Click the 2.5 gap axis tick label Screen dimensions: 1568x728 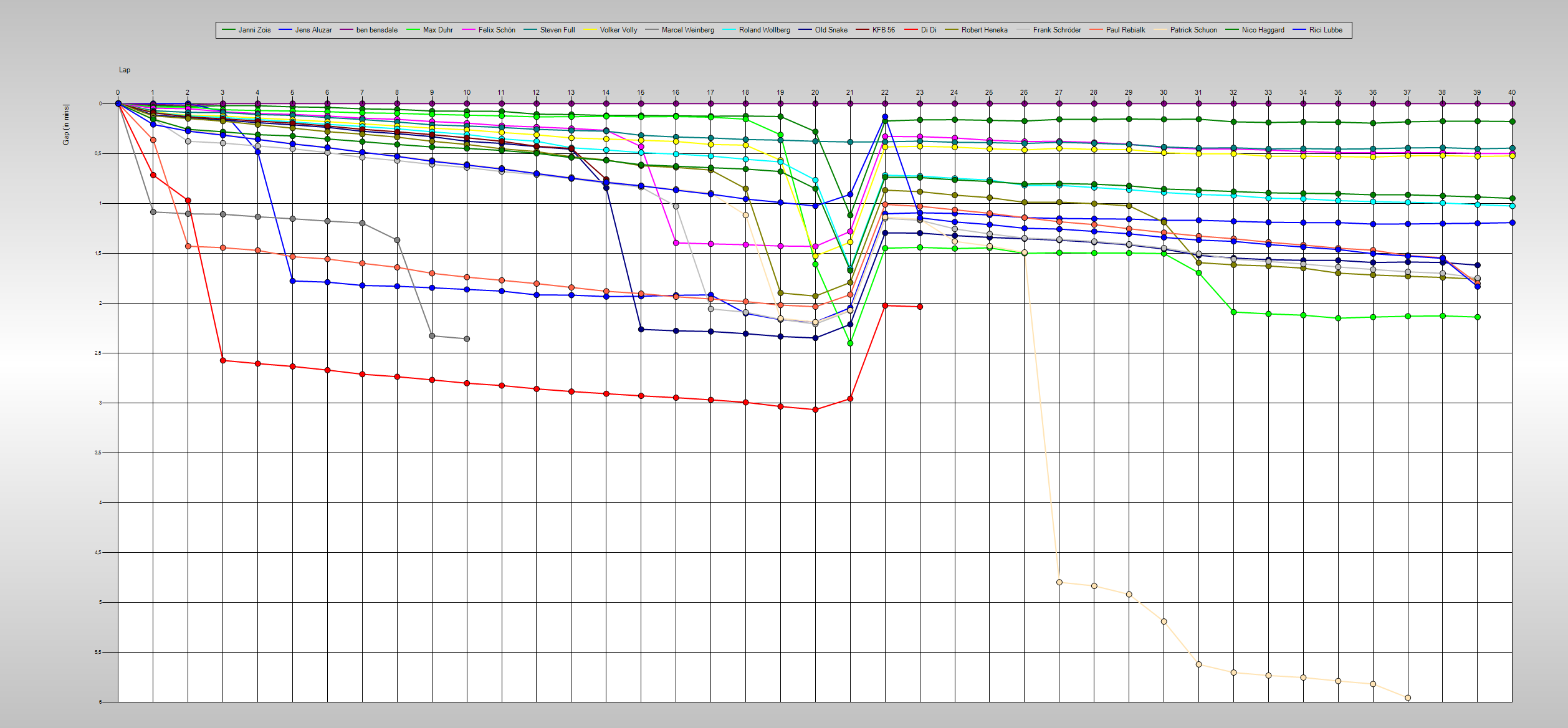coord(97,353)
